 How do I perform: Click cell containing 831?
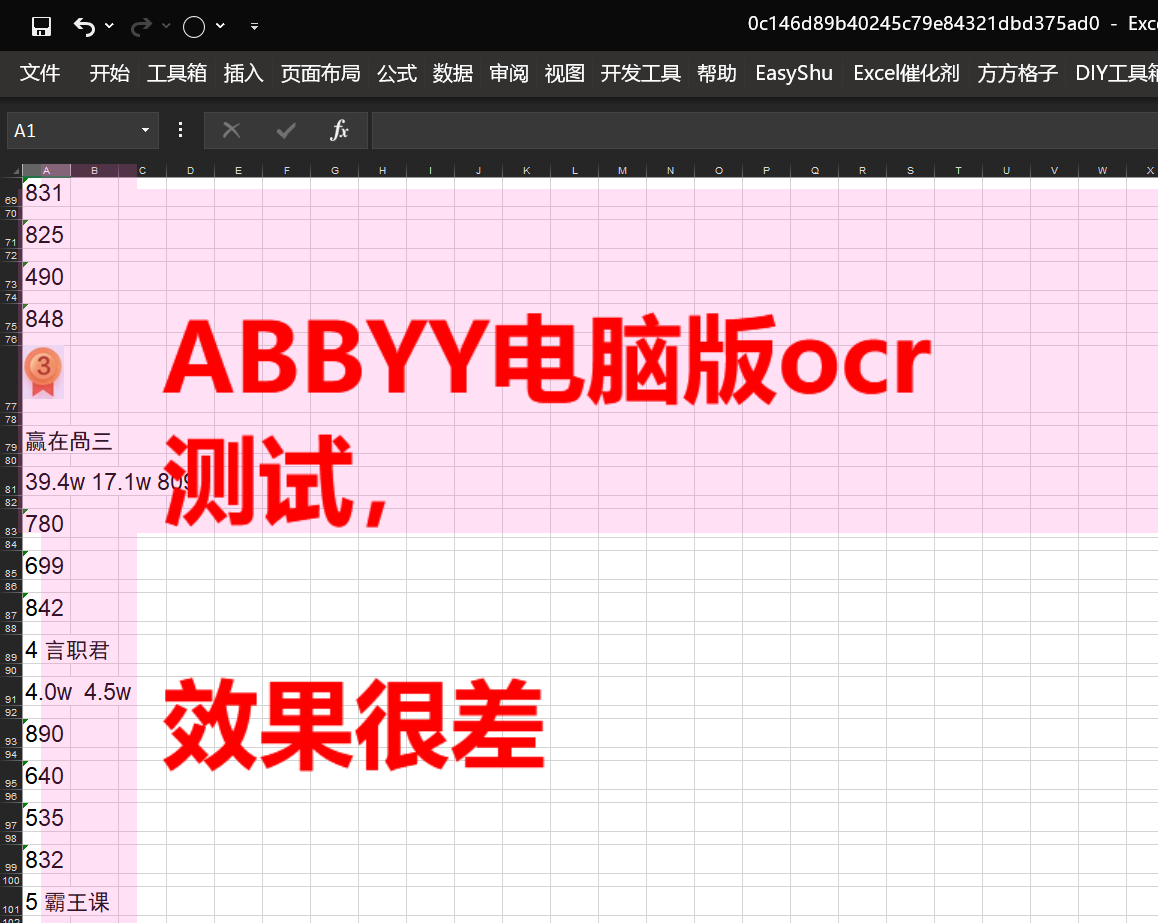[x=47, y=193]
